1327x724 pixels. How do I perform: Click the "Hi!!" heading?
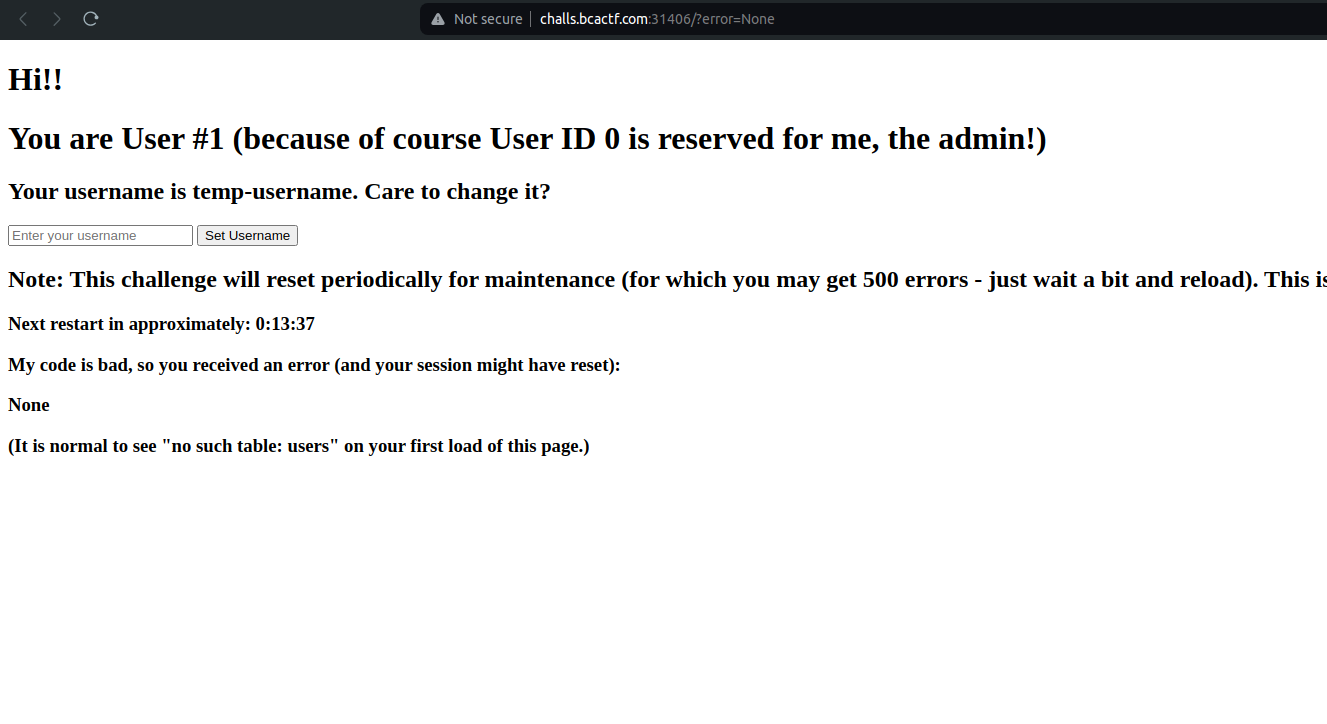coord(35,80)
